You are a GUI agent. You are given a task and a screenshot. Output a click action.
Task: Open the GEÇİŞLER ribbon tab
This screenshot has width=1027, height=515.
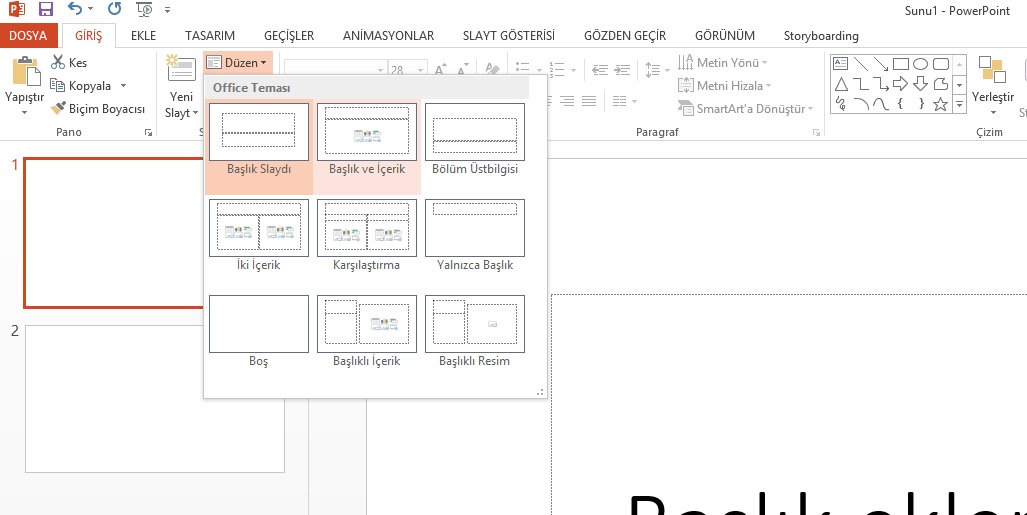coord(289,35)
